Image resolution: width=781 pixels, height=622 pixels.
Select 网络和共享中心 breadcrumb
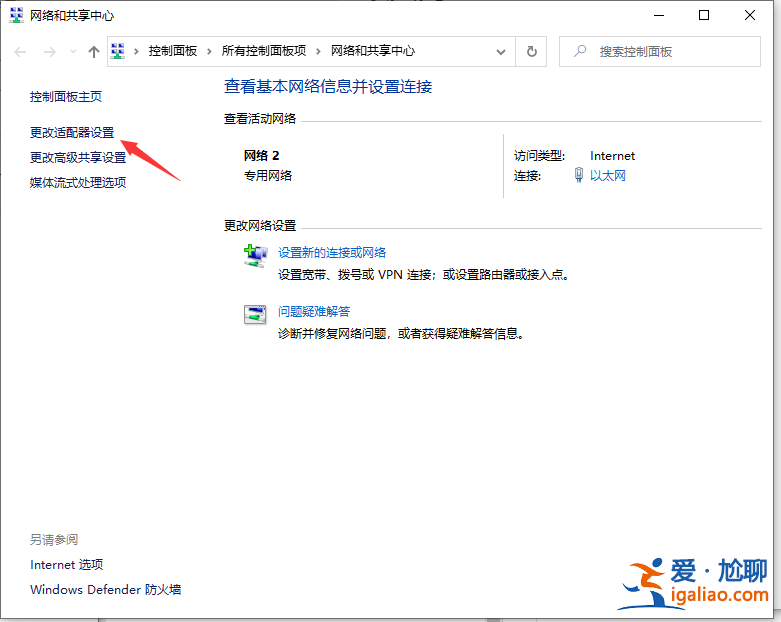[x=373, y=51]
